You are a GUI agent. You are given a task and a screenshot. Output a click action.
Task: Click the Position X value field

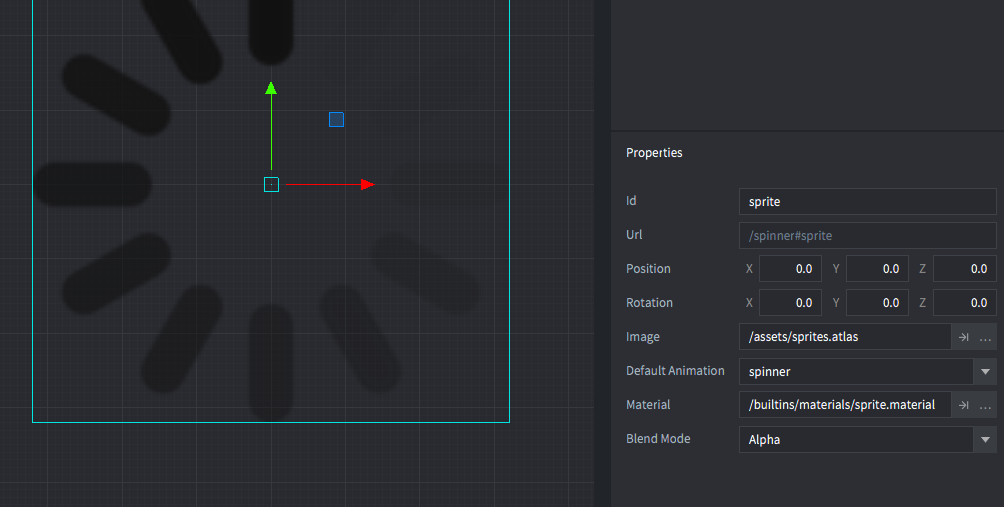pyautogui.click(x=790, y=269)
